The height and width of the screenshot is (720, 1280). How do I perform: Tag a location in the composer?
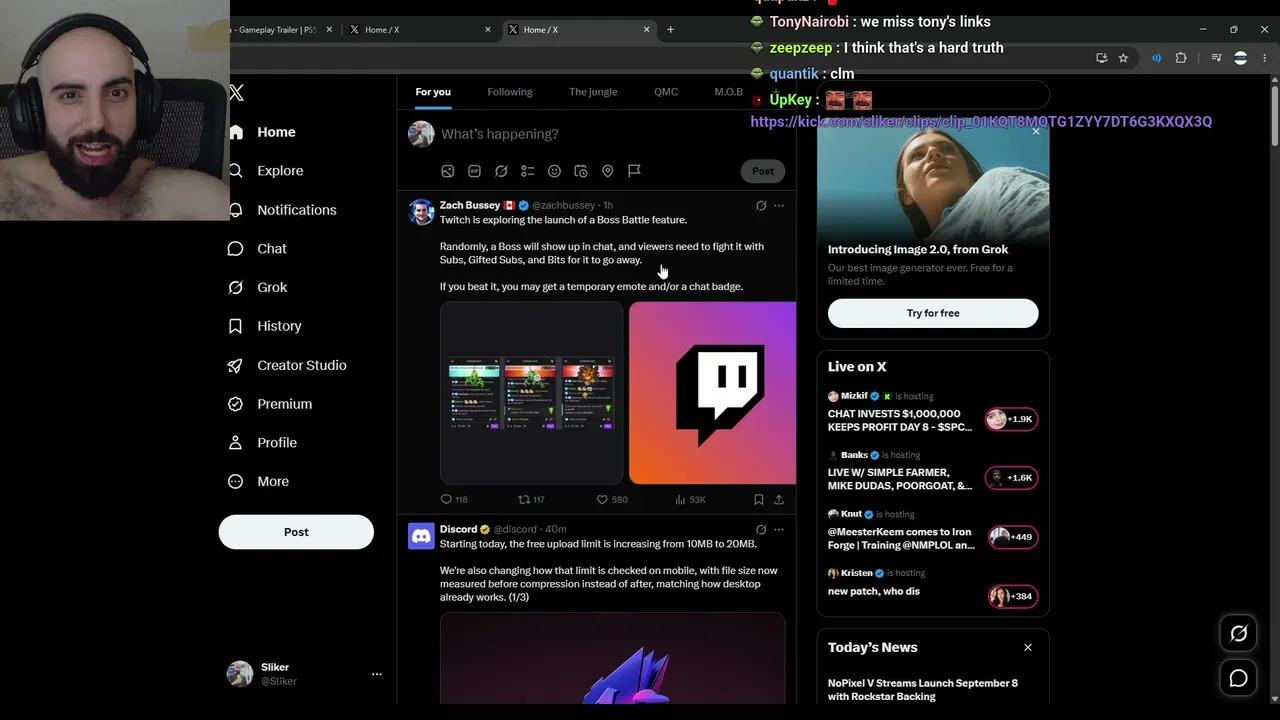[x=607, y=171]
